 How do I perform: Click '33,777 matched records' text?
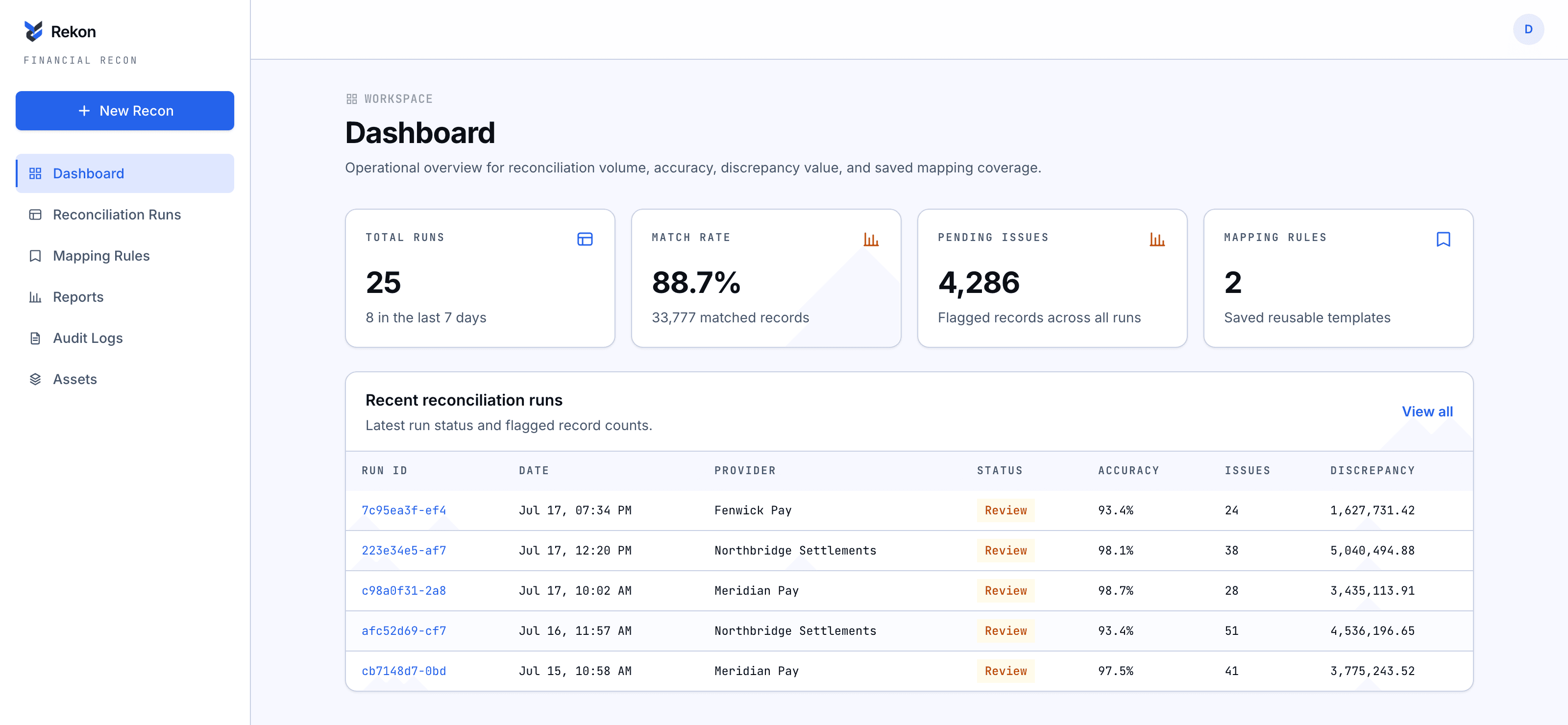click(x=731, y=318)
